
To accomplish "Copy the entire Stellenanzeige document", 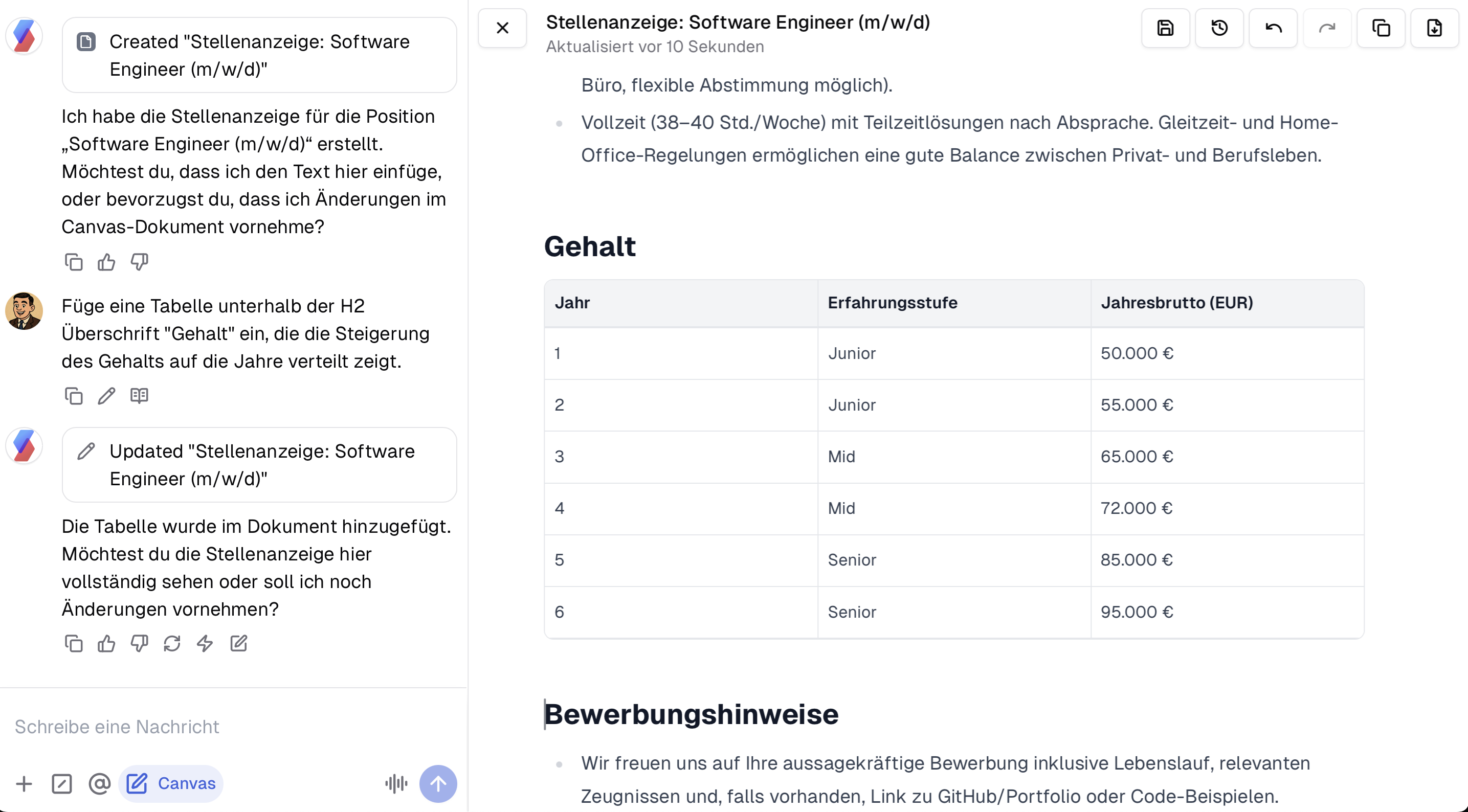I will [1381, 28].
